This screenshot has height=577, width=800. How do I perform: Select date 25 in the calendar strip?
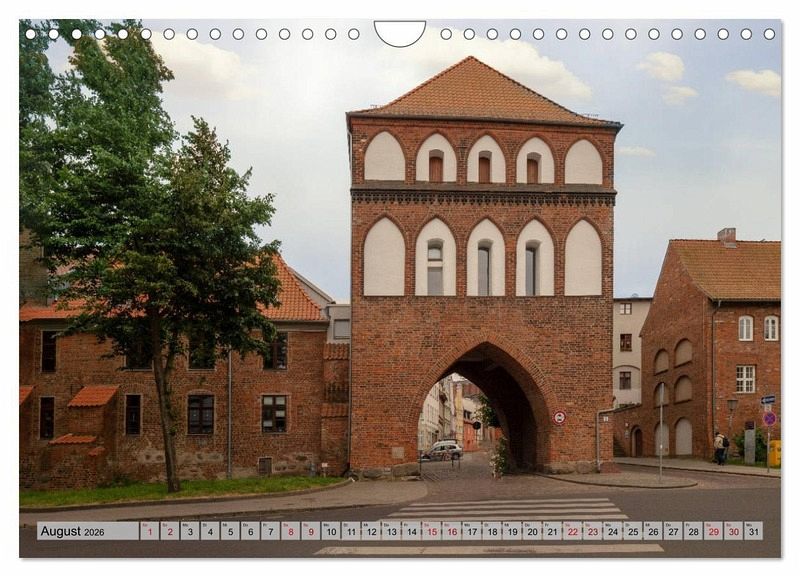[x=633, y=531]
